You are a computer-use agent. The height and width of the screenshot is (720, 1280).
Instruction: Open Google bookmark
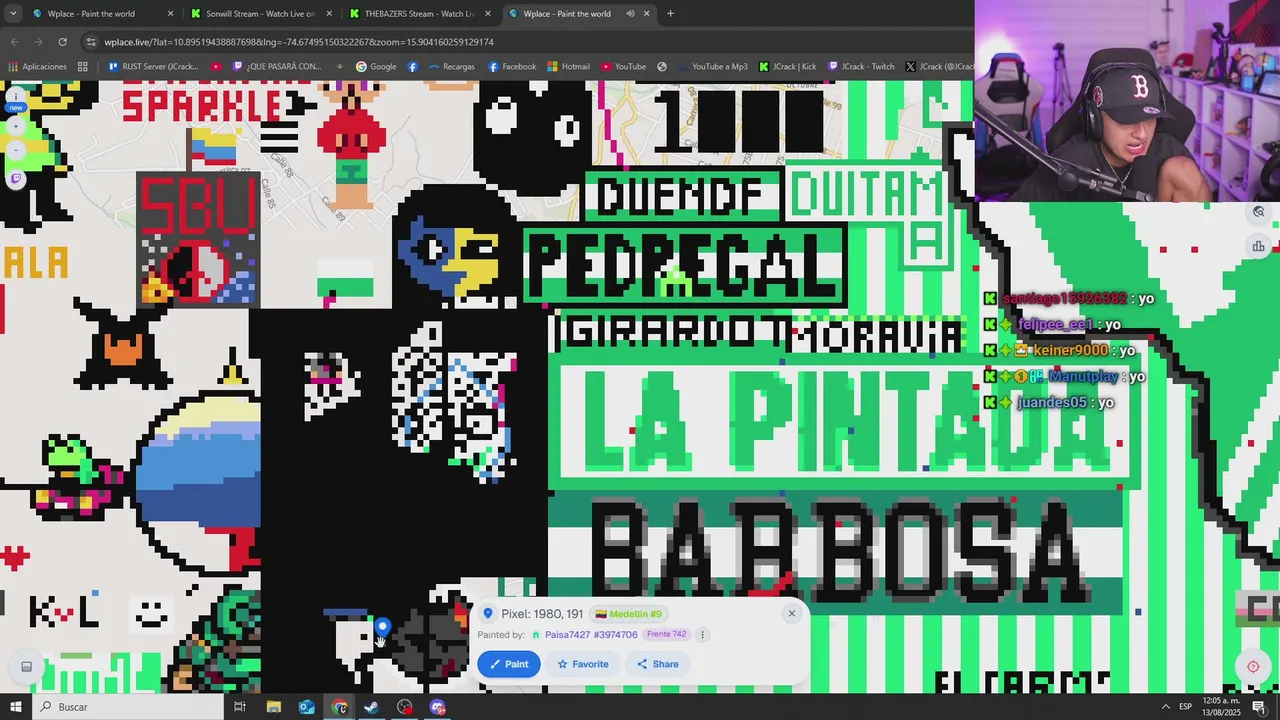pos(376,67)
